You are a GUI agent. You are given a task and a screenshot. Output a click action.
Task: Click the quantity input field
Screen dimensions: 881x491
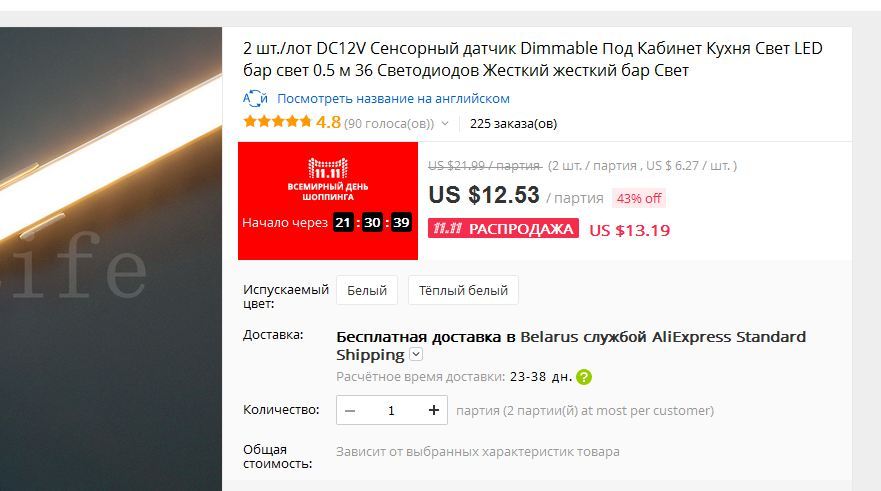click(x=392, y=410)
